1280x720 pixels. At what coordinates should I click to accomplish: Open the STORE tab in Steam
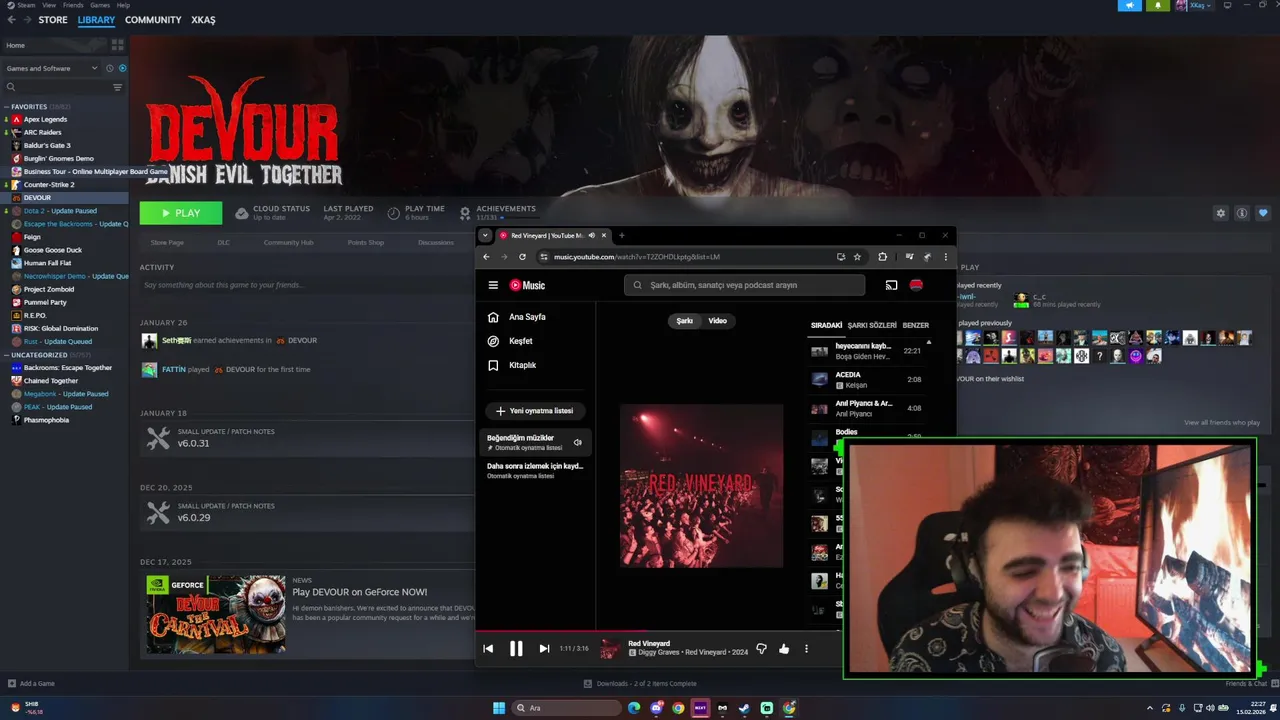pos(53,20)
